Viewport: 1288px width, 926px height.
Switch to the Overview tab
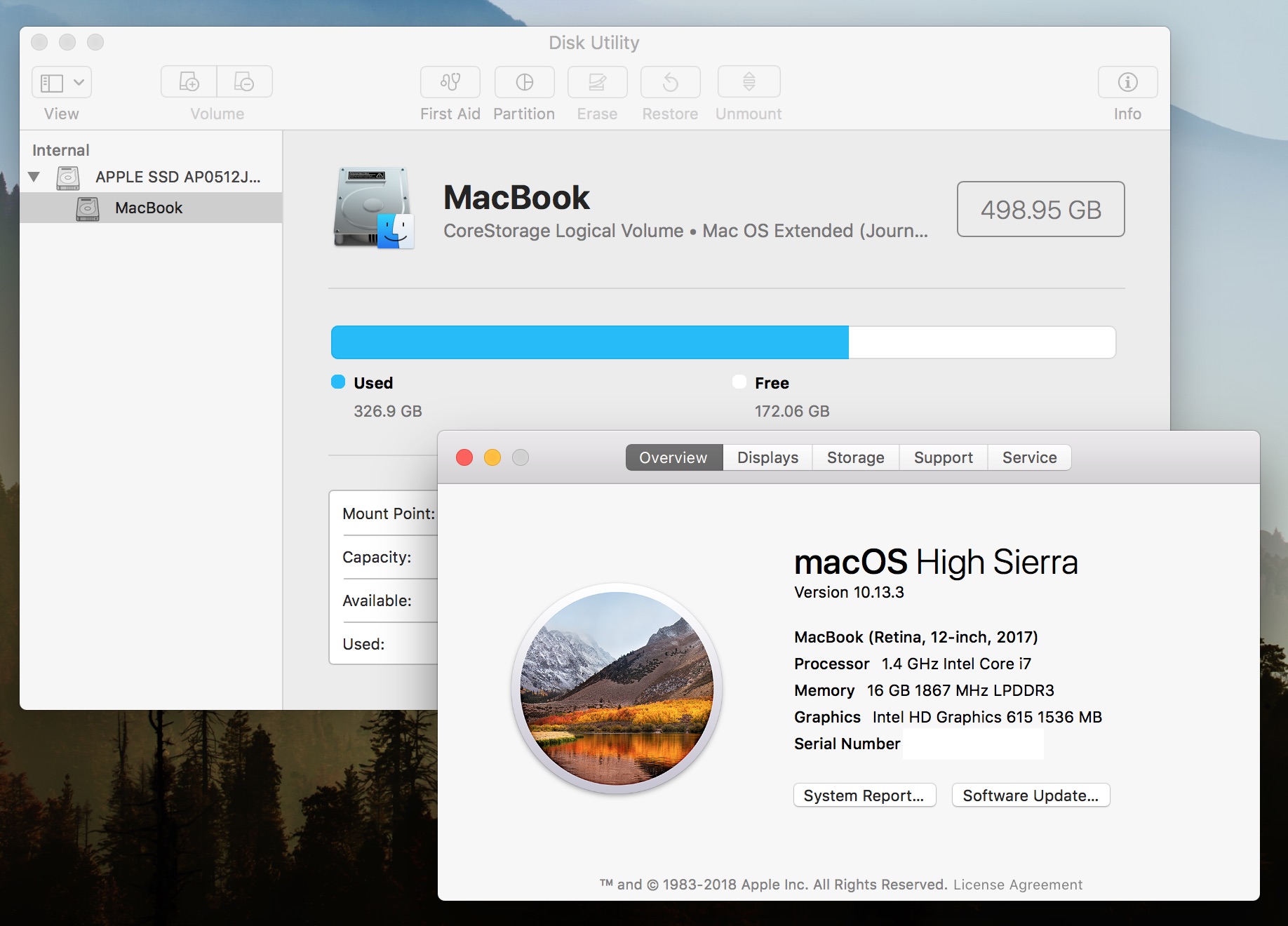pyautogui.click(x=673, y=457)
